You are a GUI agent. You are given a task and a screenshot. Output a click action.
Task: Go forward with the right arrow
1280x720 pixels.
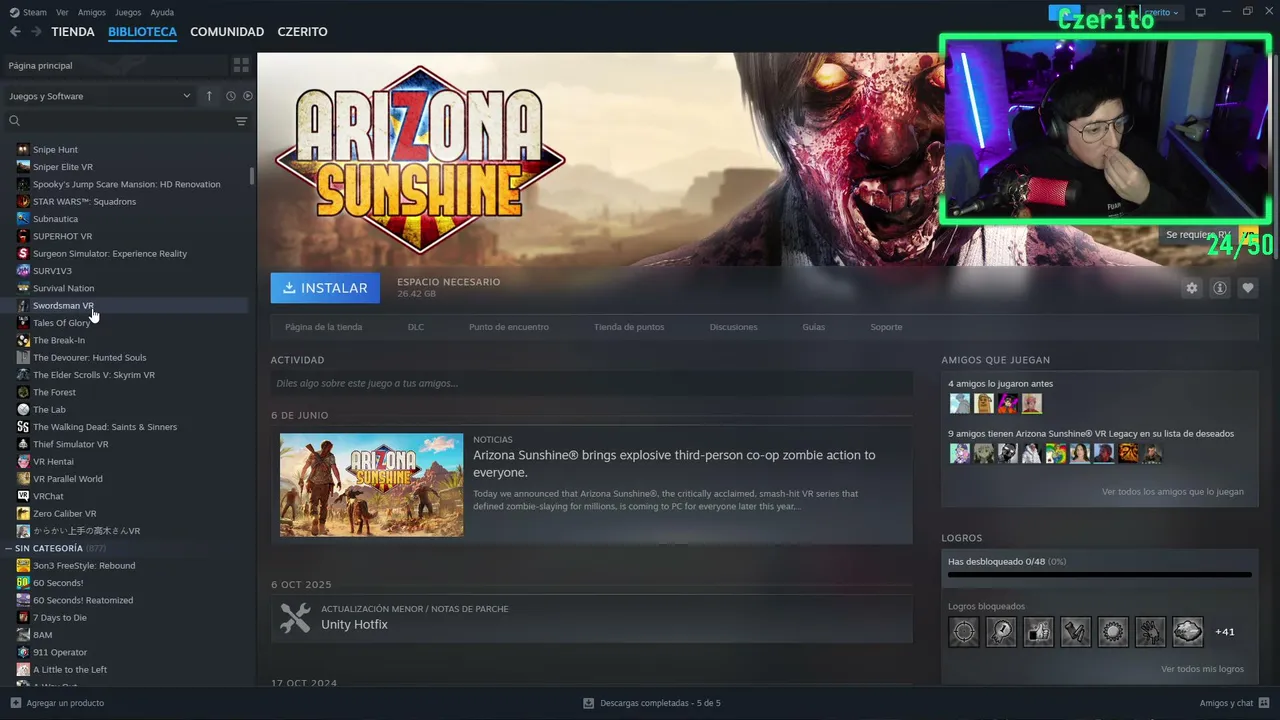[36, 32]
